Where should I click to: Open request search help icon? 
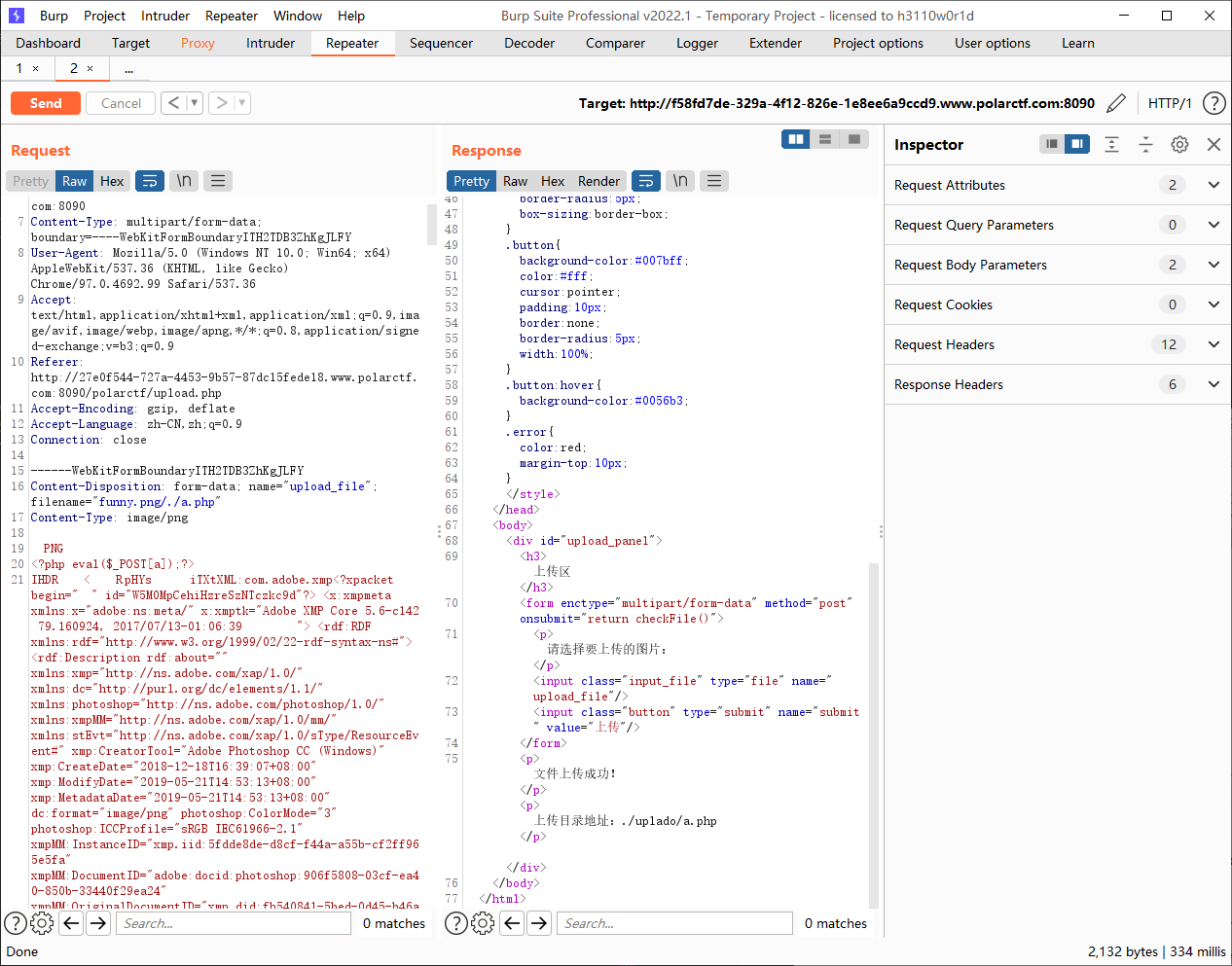pos(16,923)
